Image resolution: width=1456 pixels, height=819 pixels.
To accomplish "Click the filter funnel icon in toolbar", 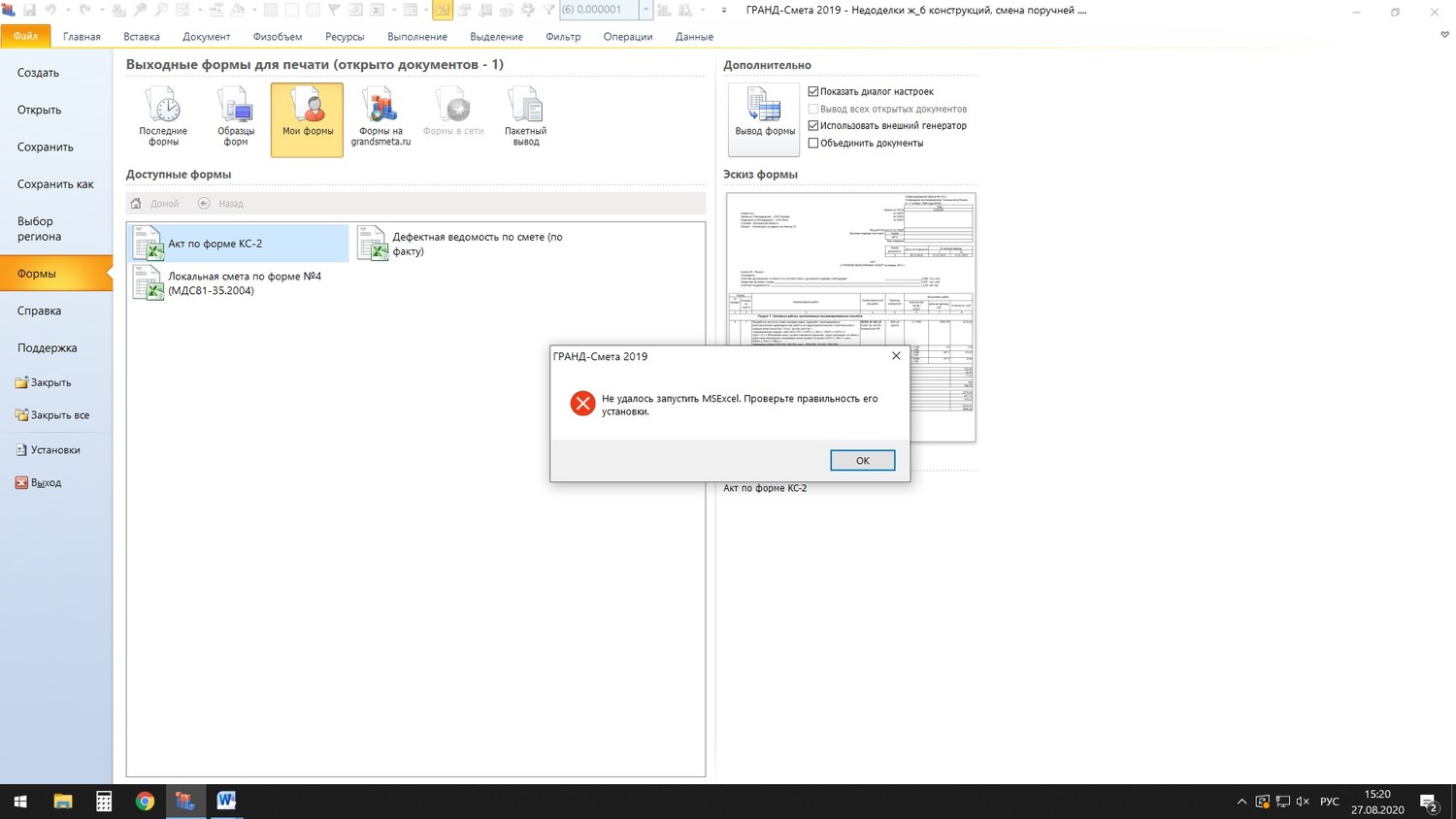I will point(549,10).
